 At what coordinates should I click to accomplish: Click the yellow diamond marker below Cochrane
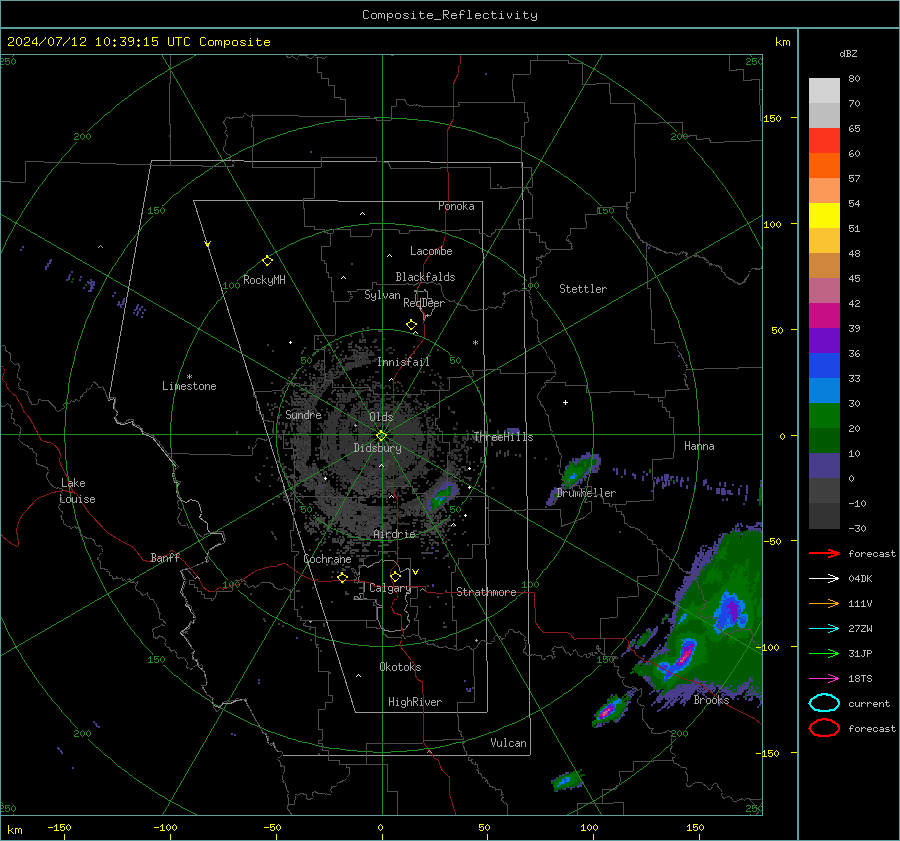pos(343,577)
